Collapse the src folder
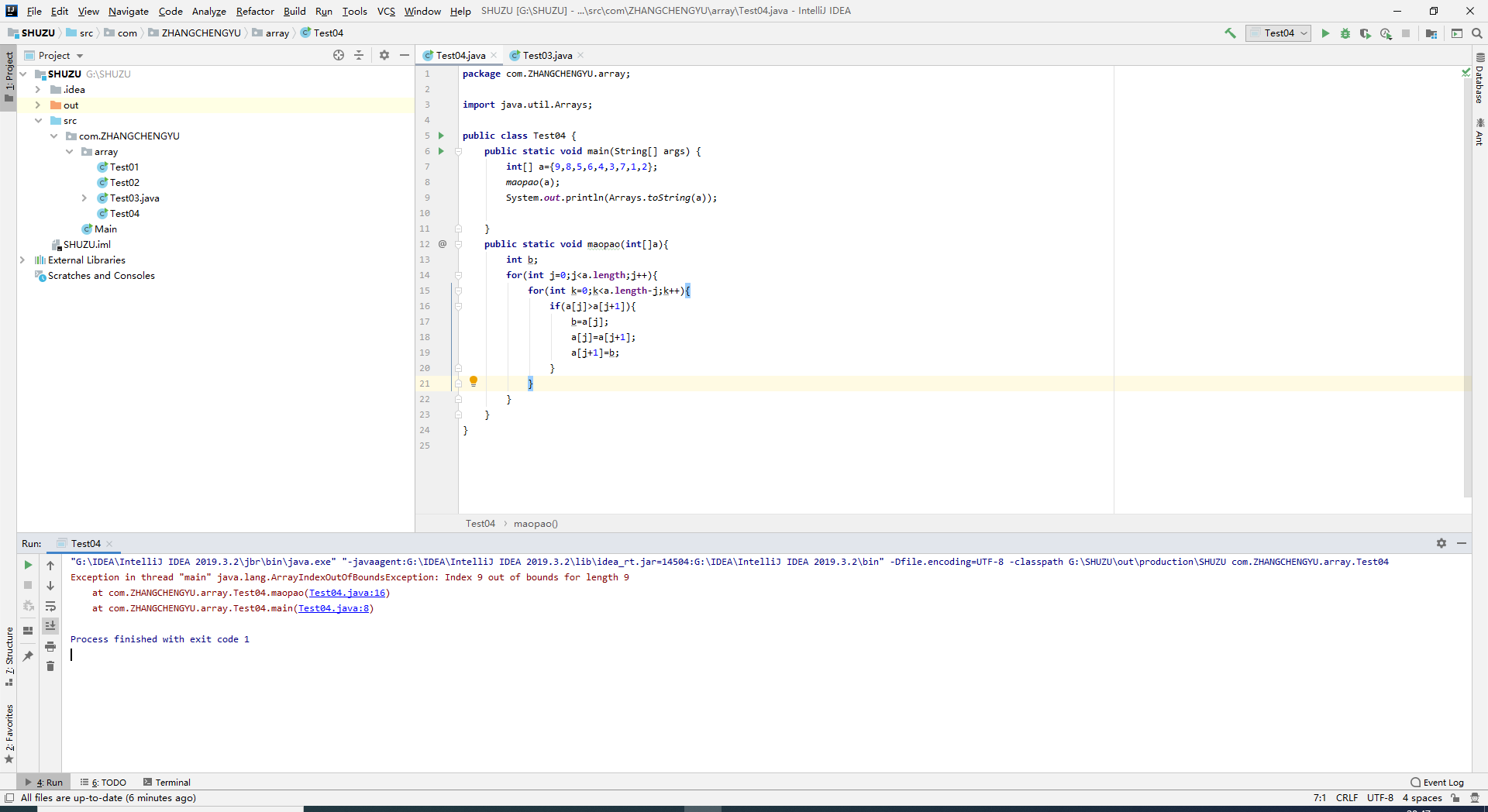Screen dimensions: 1488x812 pos(37,120)
